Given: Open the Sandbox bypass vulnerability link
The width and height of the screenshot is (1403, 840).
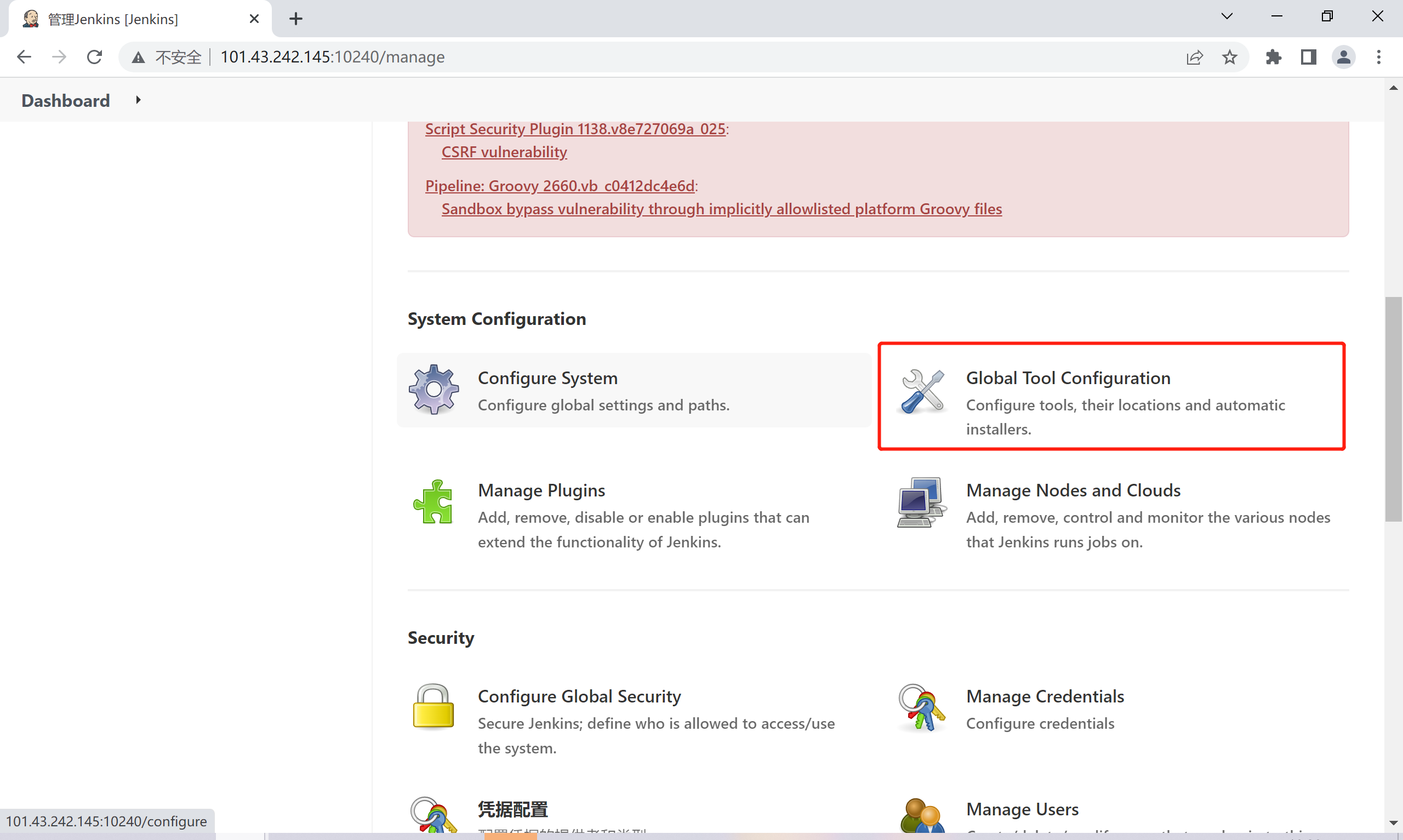Looking at the screenshot, I should [722, 209].
